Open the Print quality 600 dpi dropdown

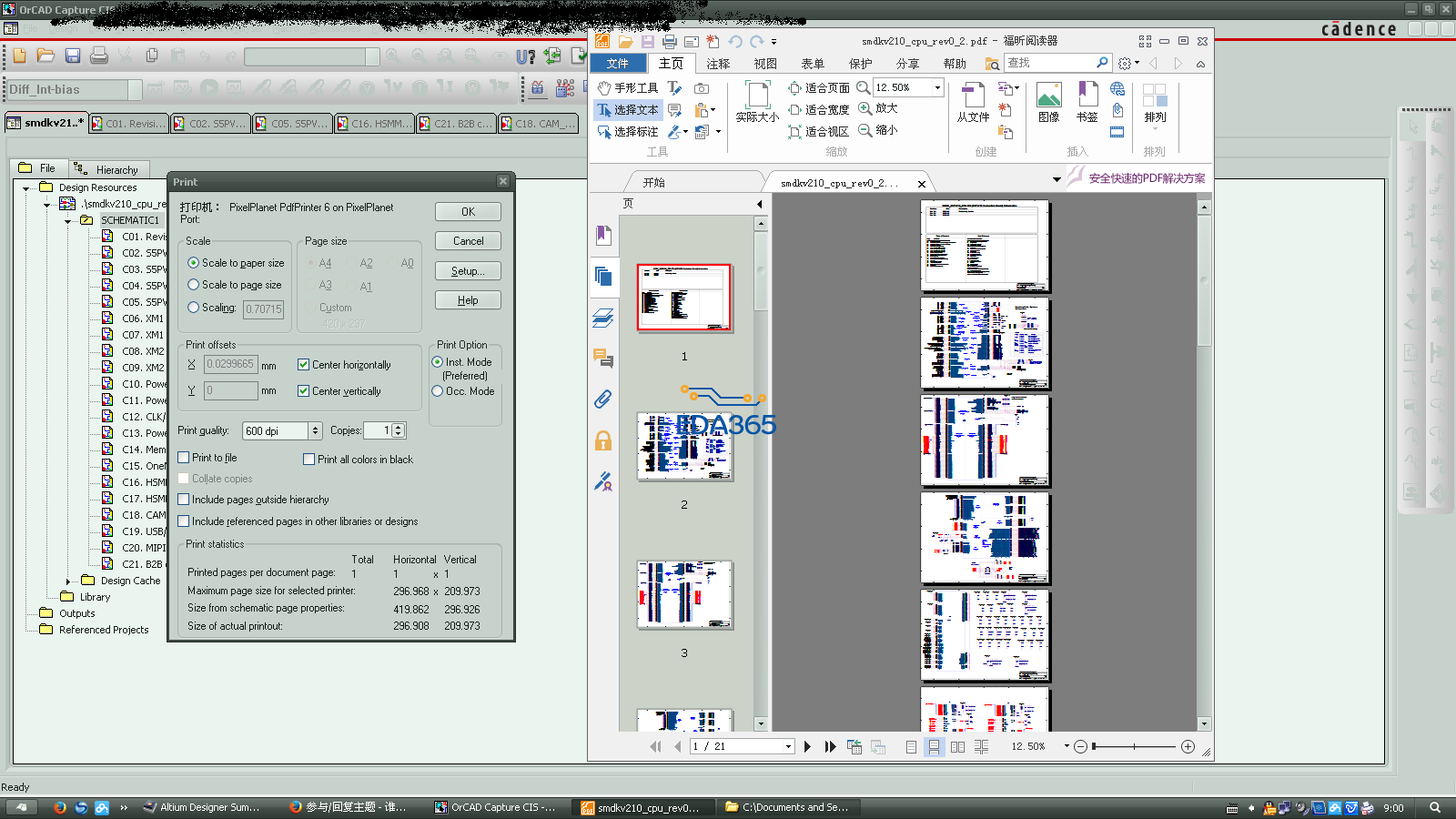tap(315, 431)
